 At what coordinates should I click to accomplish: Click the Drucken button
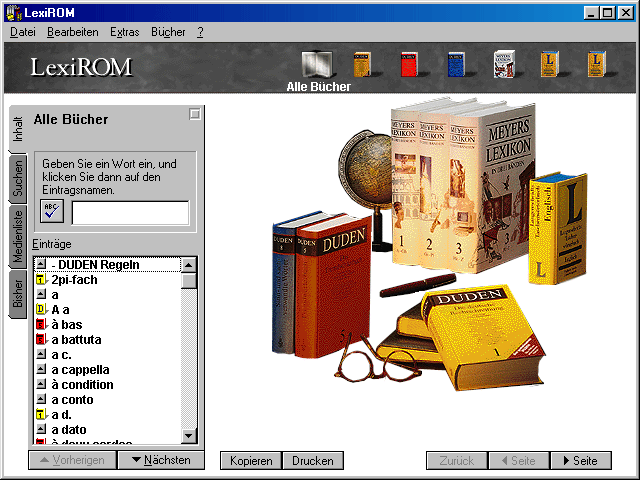pos(313,461)
